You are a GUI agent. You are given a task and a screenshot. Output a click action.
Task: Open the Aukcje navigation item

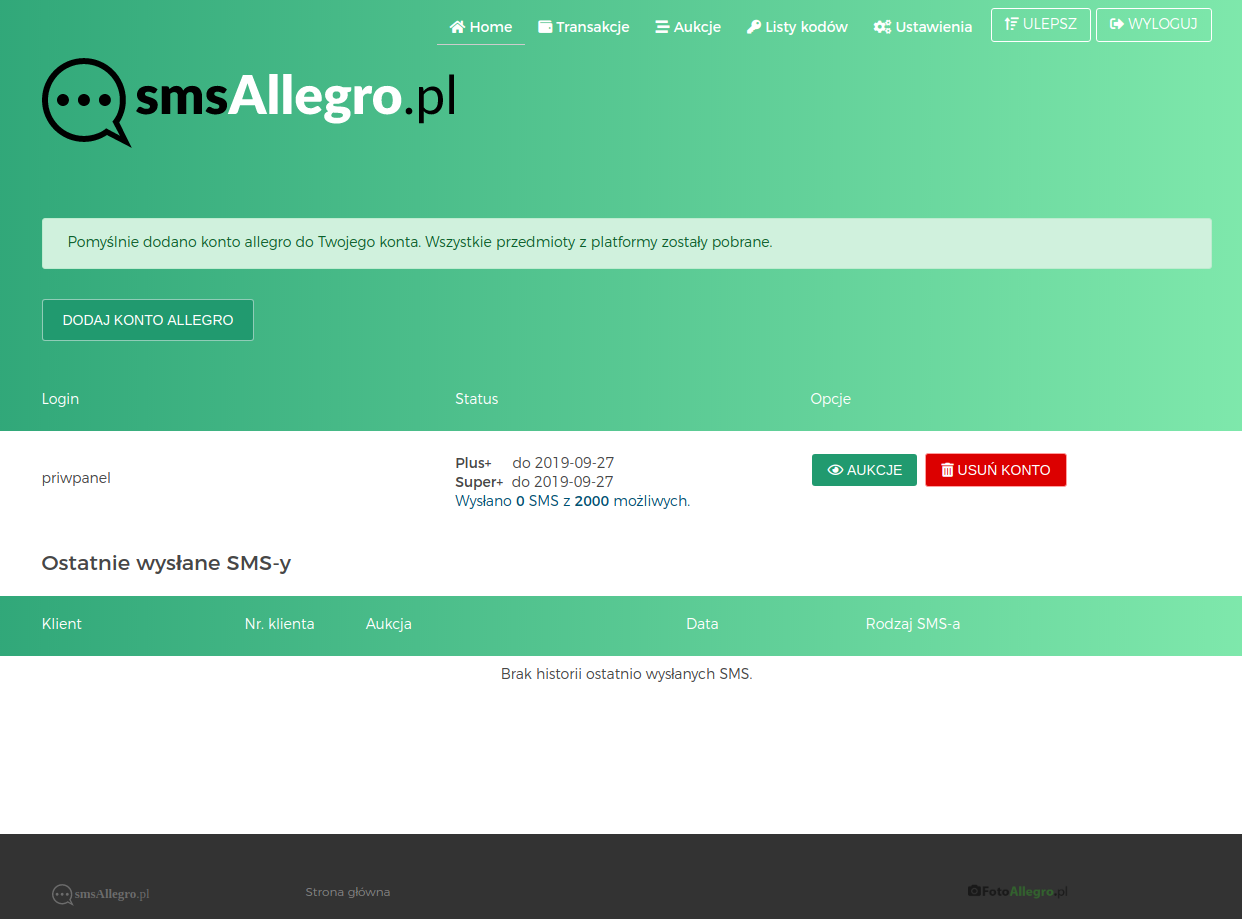[x=688, y=27]
